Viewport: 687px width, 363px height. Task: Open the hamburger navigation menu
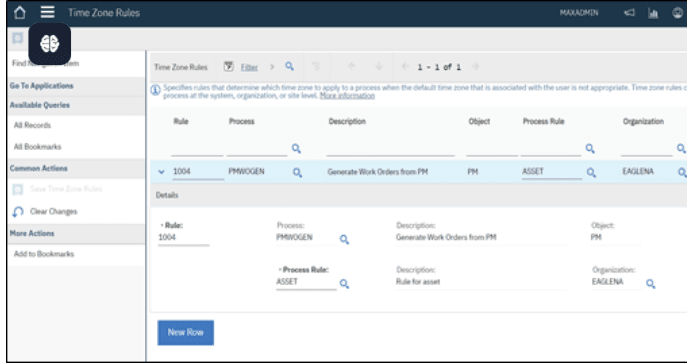tap(48, 12)
